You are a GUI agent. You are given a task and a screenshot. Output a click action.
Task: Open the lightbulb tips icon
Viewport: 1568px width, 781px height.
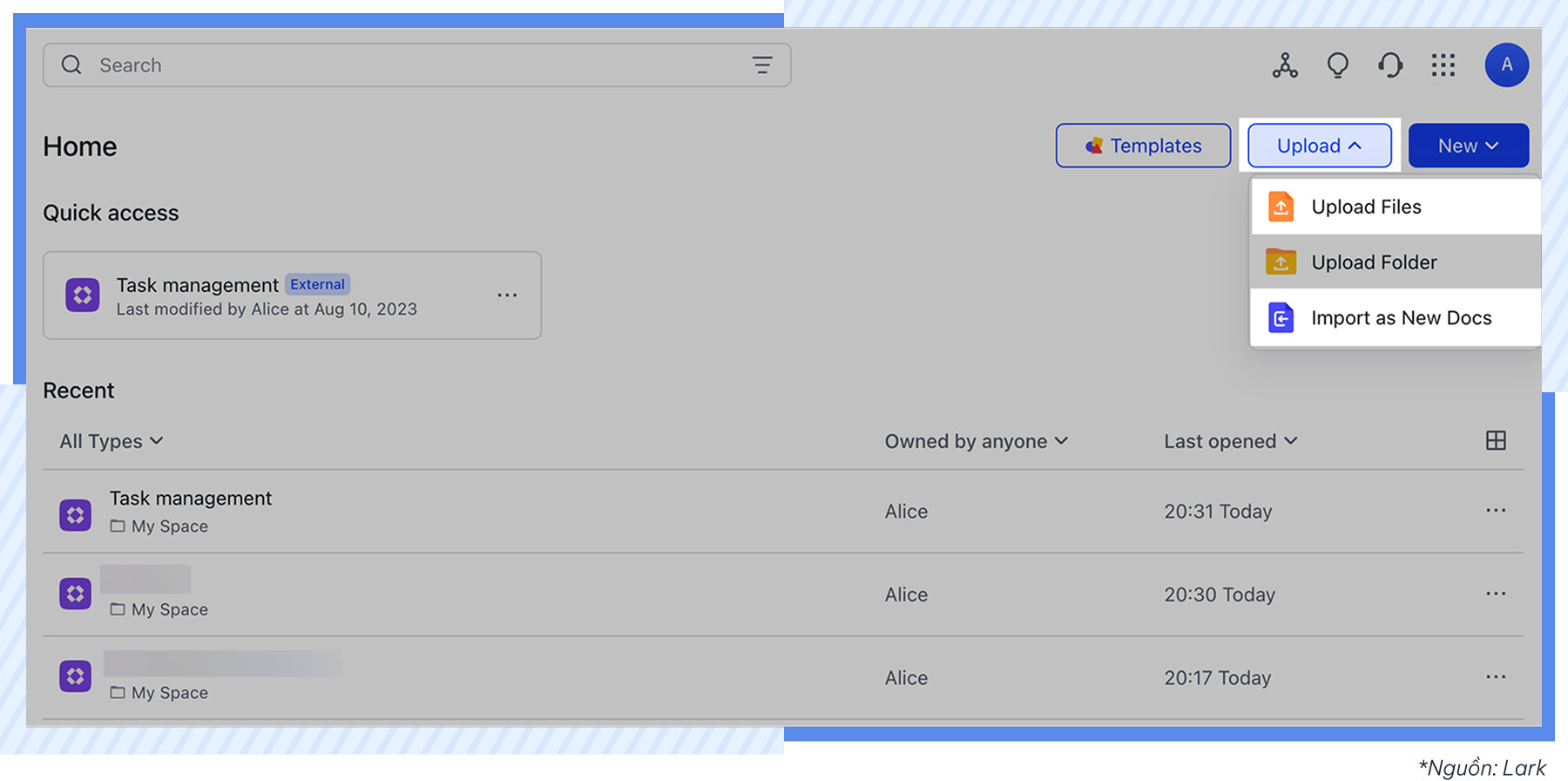pos(1337,65)
